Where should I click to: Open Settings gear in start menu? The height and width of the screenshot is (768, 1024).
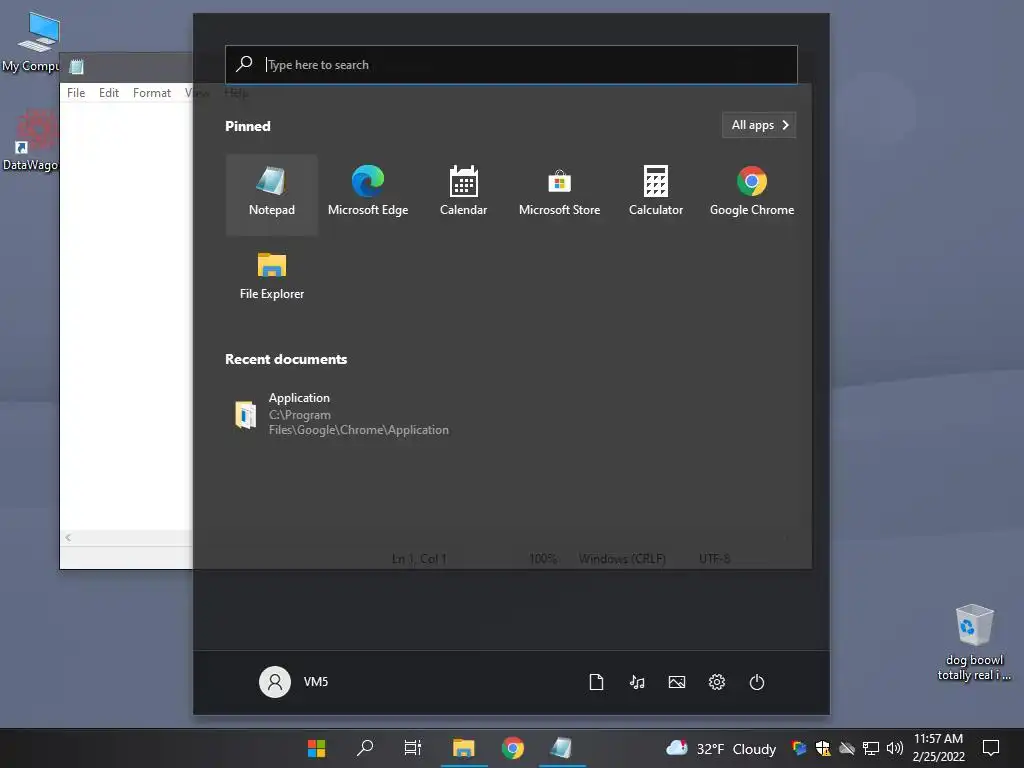[x=716, y=682]
